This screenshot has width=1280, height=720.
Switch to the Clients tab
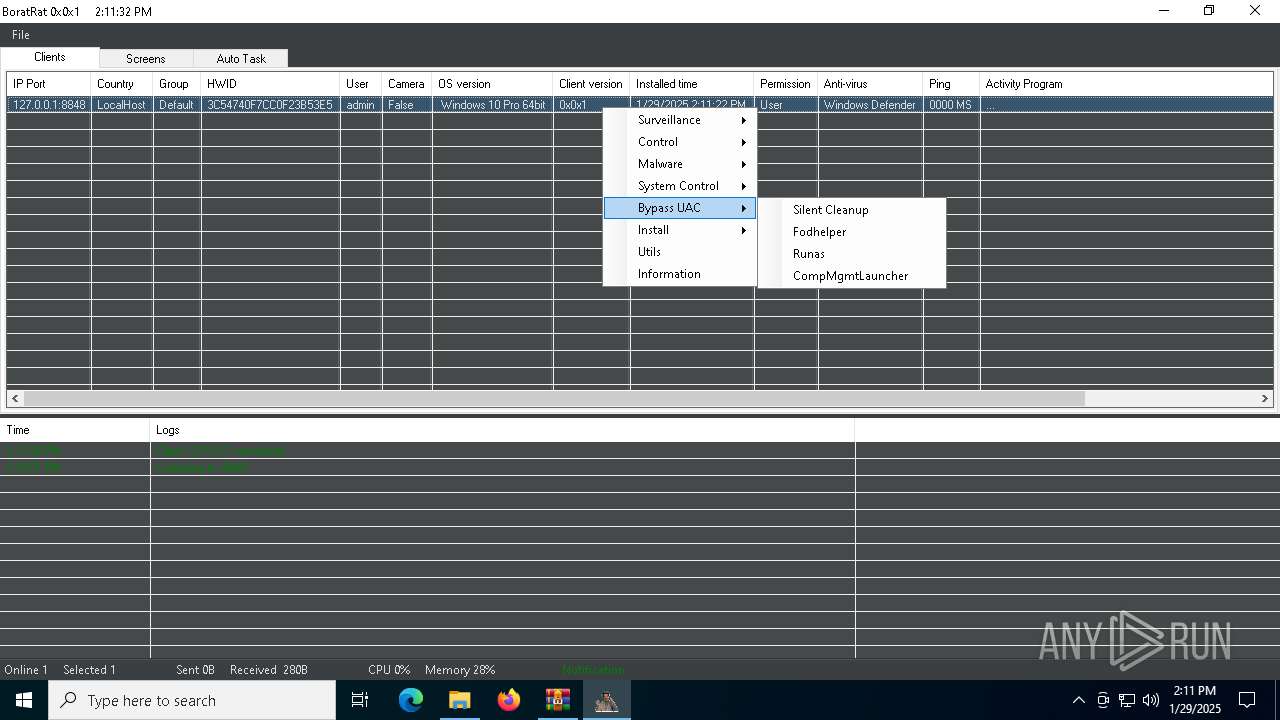click(50, 58)
